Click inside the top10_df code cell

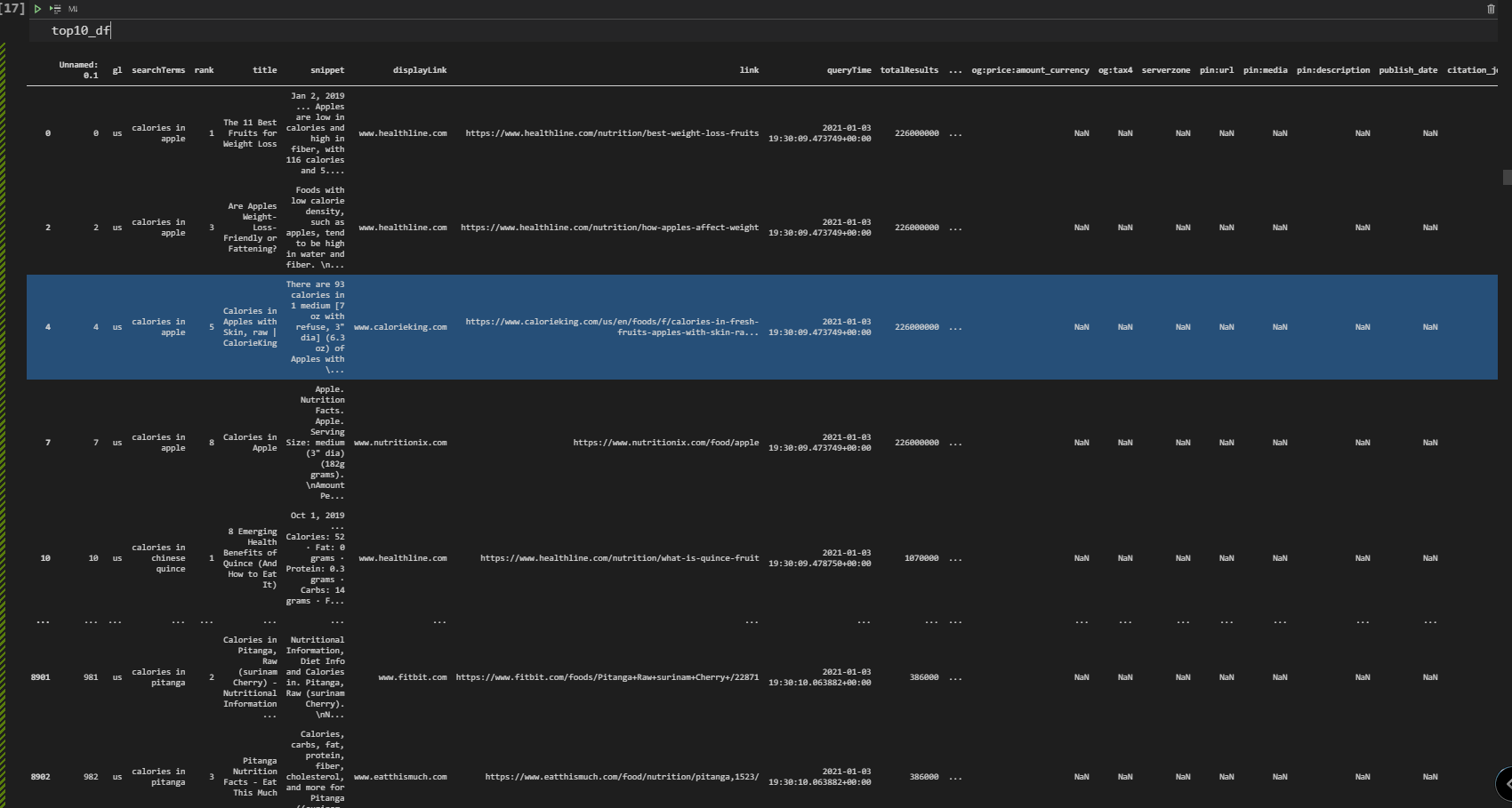763,30
